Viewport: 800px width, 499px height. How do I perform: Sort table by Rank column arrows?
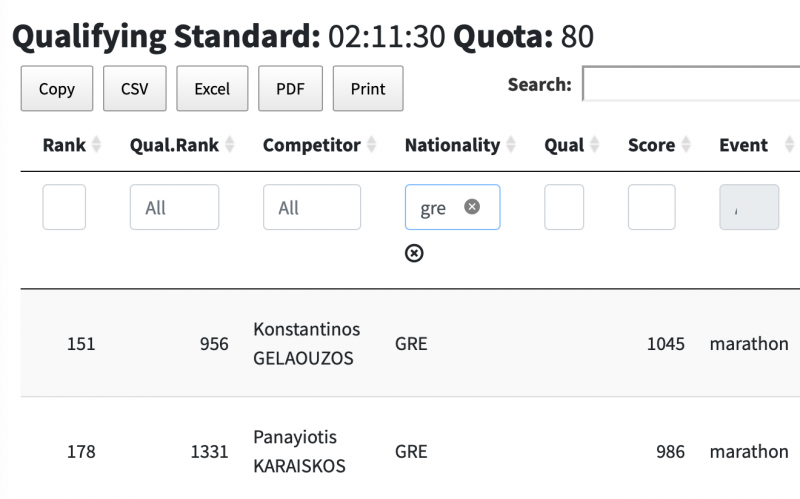[97, 145]
